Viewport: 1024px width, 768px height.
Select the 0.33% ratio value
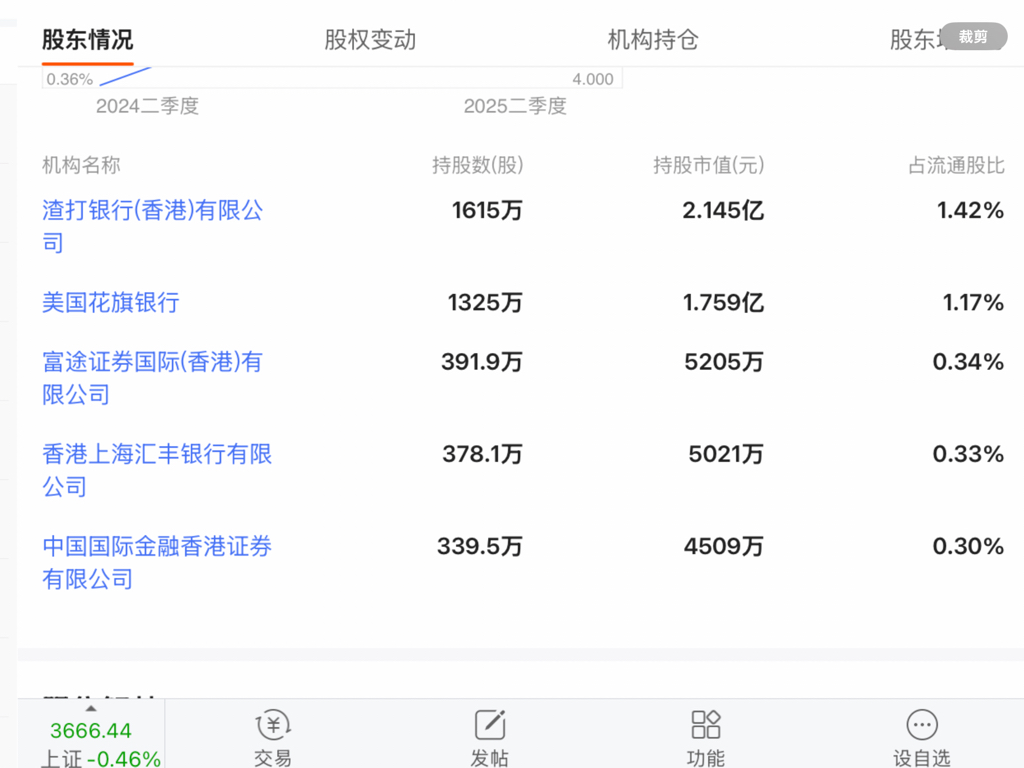(x=968, y=454)
